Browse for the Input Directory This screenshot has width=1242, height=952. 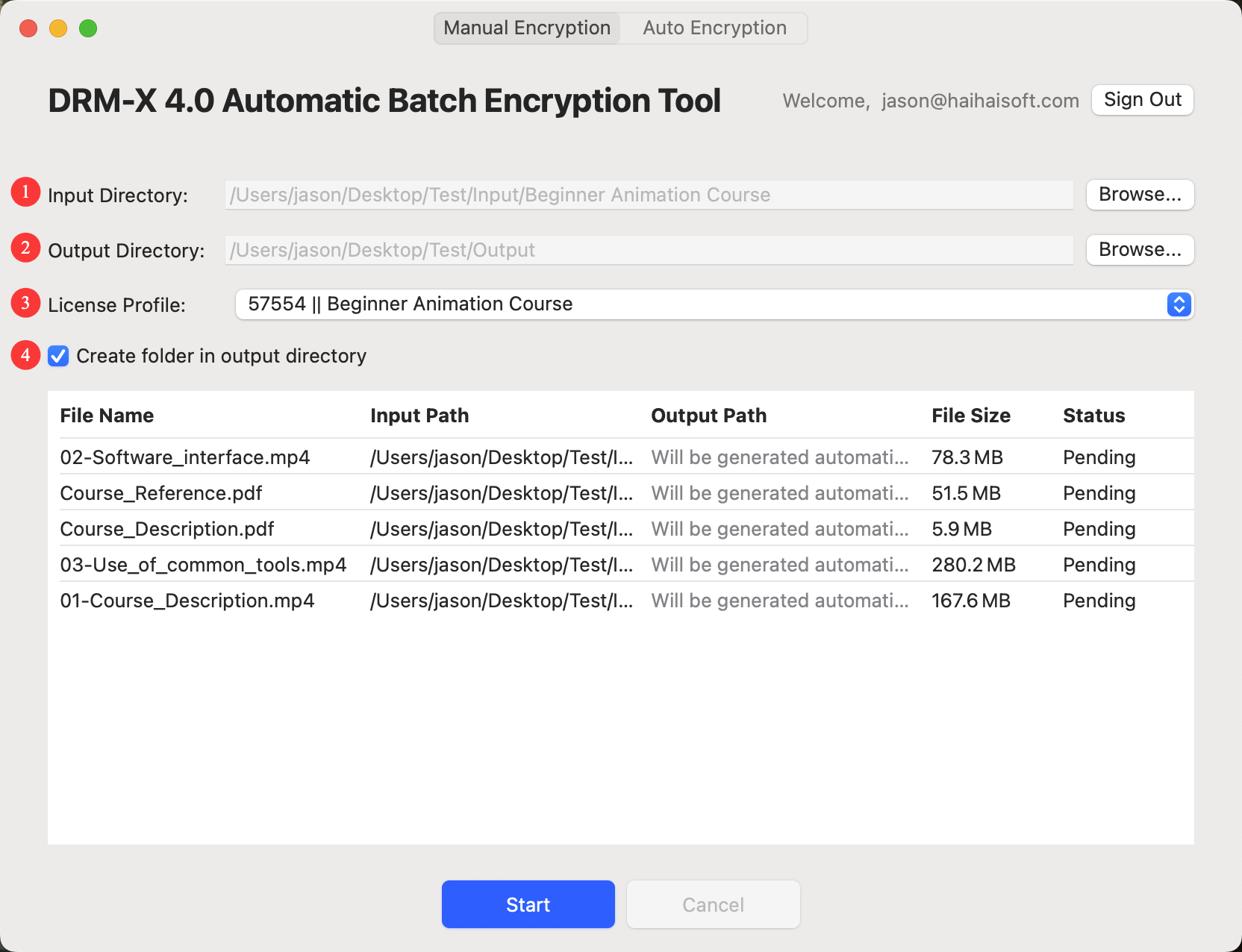[1140, 195]
